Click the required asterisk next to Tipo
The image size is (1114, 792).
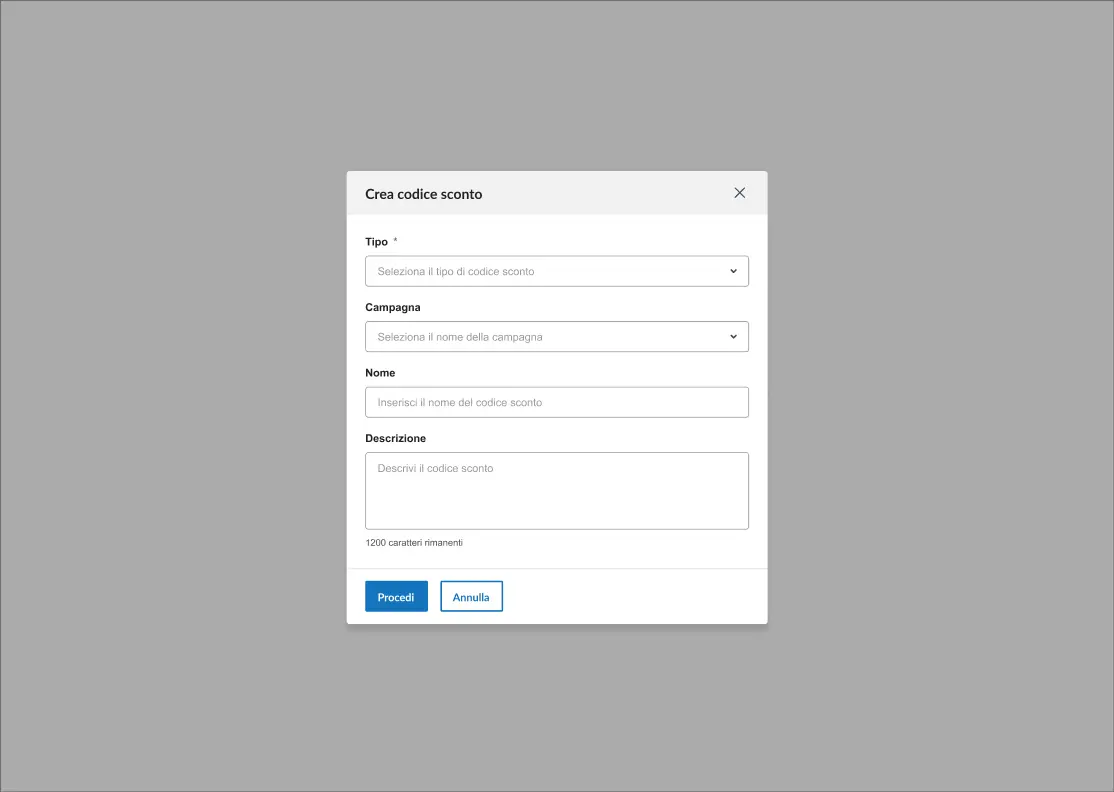395,241
